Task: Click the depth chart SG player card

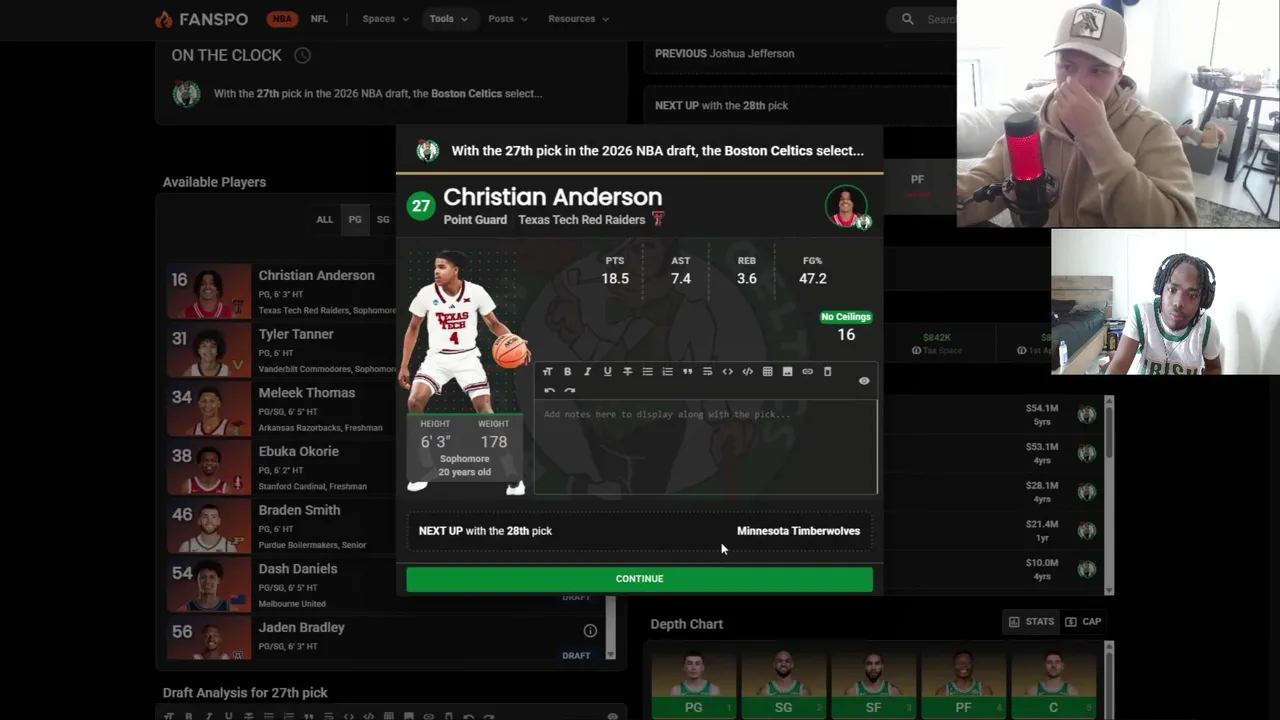Action: 783,686
